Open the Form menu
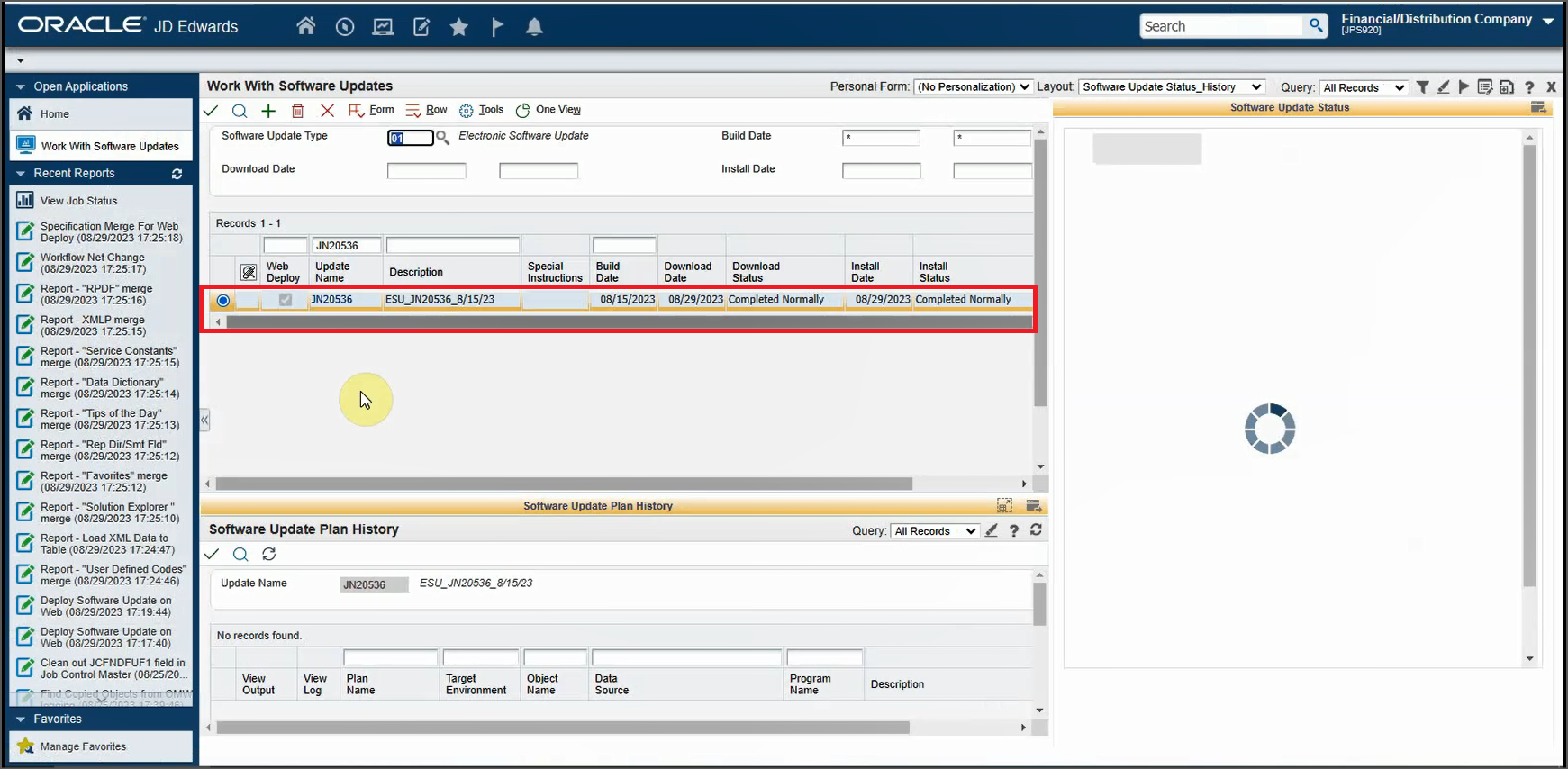Image resolution: width=1568 pixels, height=769 pixels. click(x=372, y=110)
